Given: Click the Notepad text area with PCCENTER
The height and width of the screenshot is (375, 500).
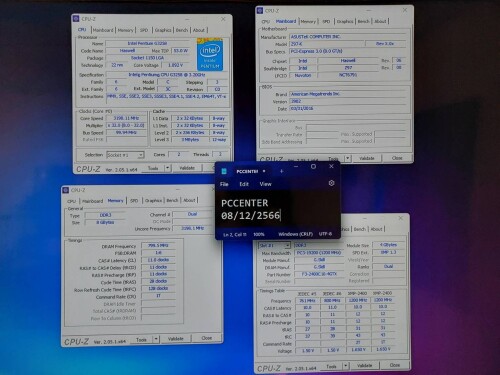Looking at the screenshot, I should point(278,210).
